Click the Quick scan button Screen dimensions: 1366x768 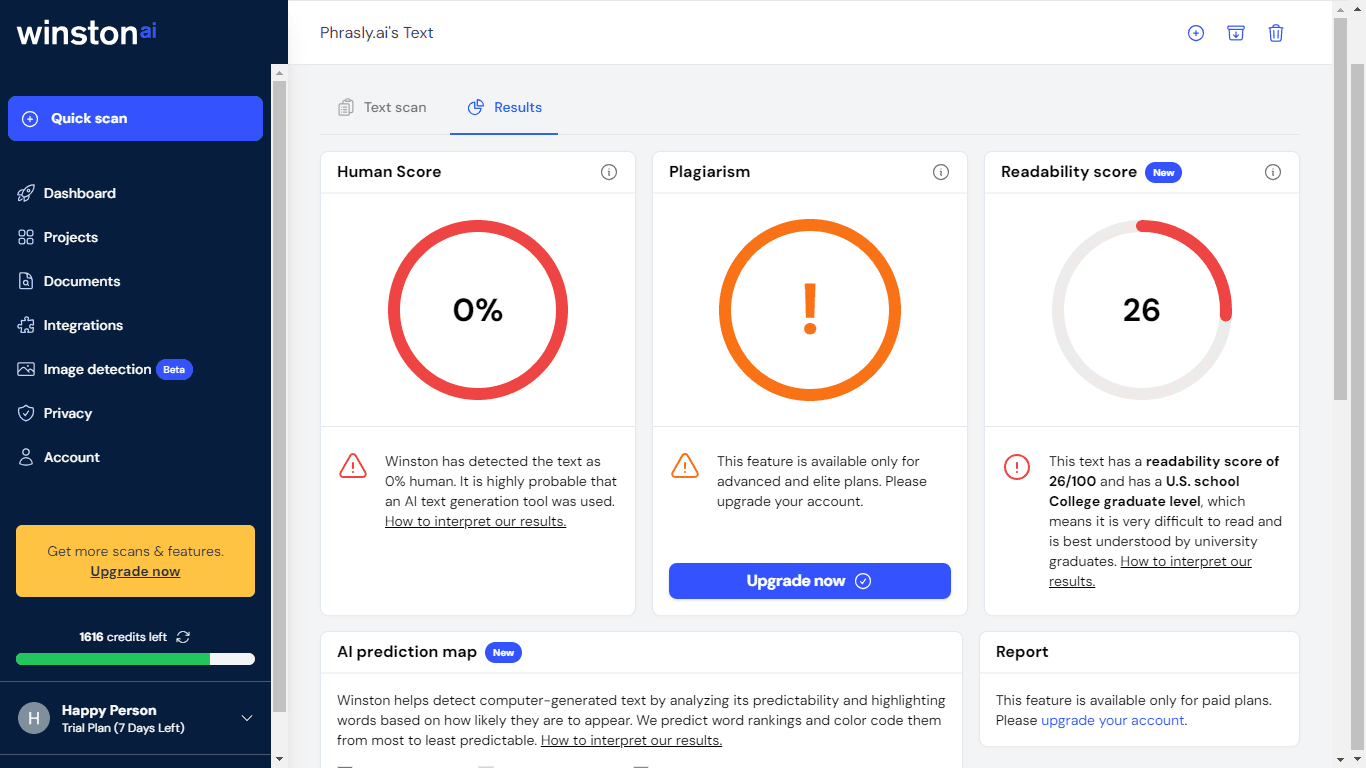point(135,118)
